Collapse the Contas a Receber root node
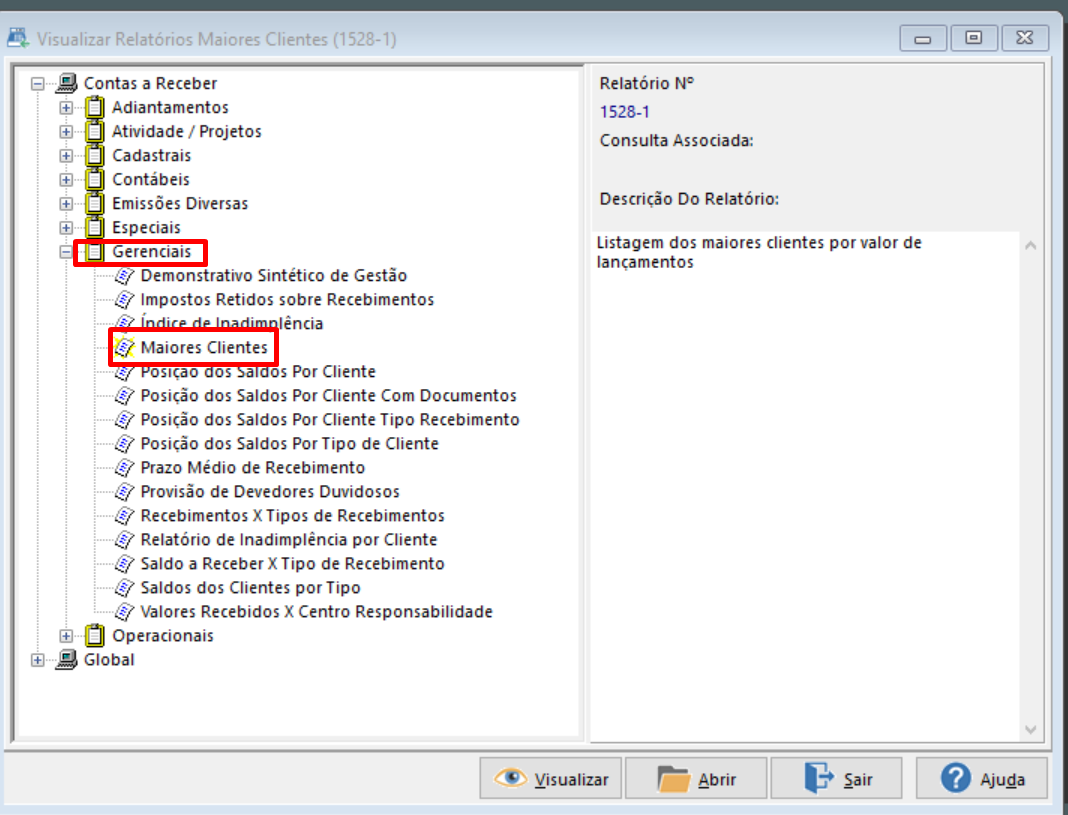Screen dimensions: 1068x815 (38, 84)
